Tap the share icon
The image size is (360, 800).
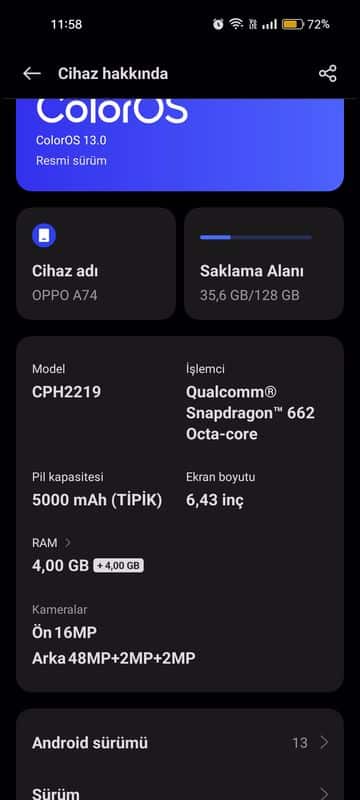pos(327,73)
